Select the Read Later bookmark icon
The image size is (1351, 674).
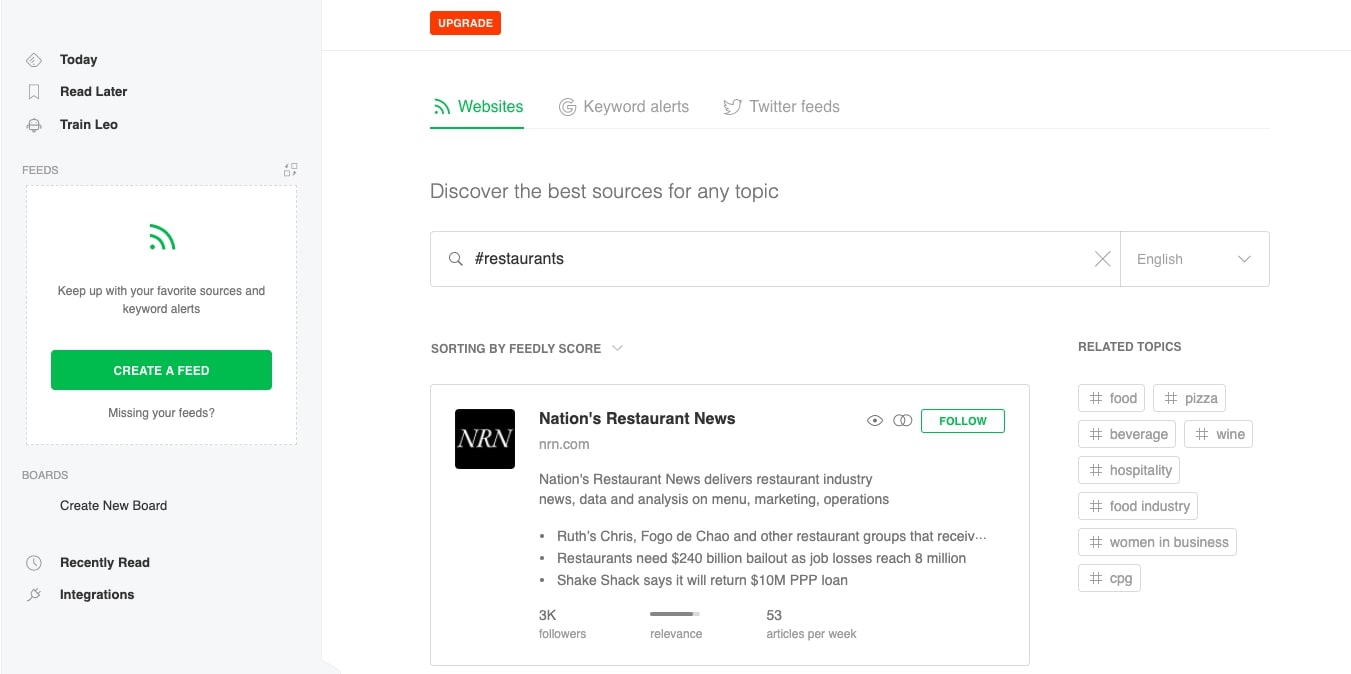(x=34, y=91)
